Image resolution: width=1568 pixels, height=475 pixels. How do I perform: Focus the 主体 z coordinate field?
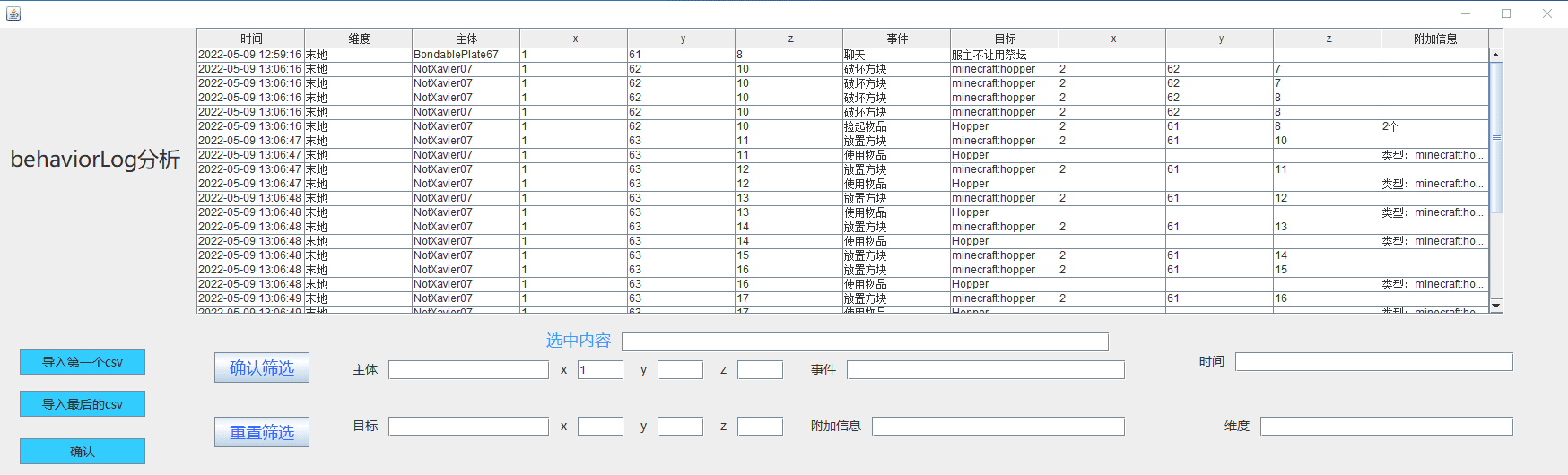(x=760, y=369)
